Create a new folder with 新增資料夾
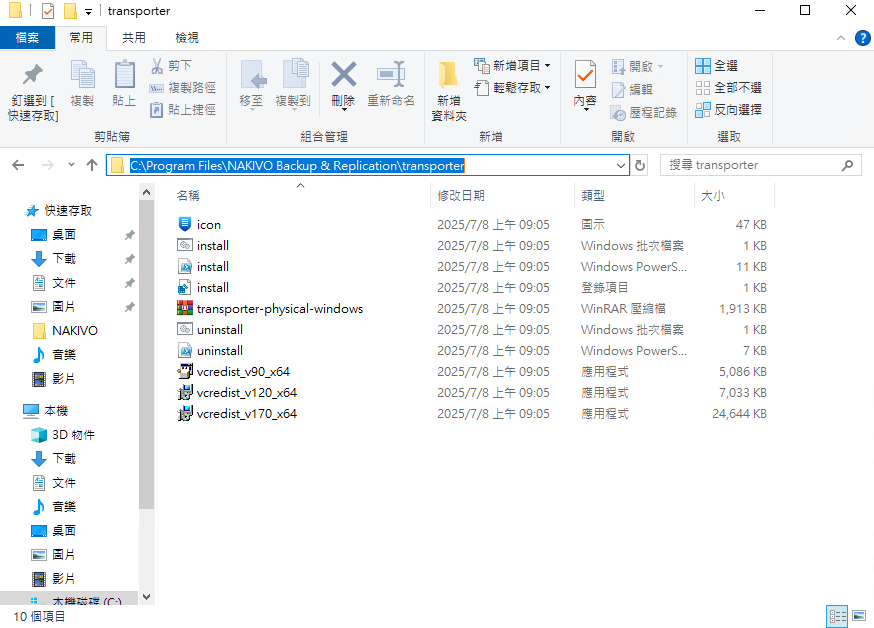The height and width of the screenshot is (628, 874). (449, 91)
